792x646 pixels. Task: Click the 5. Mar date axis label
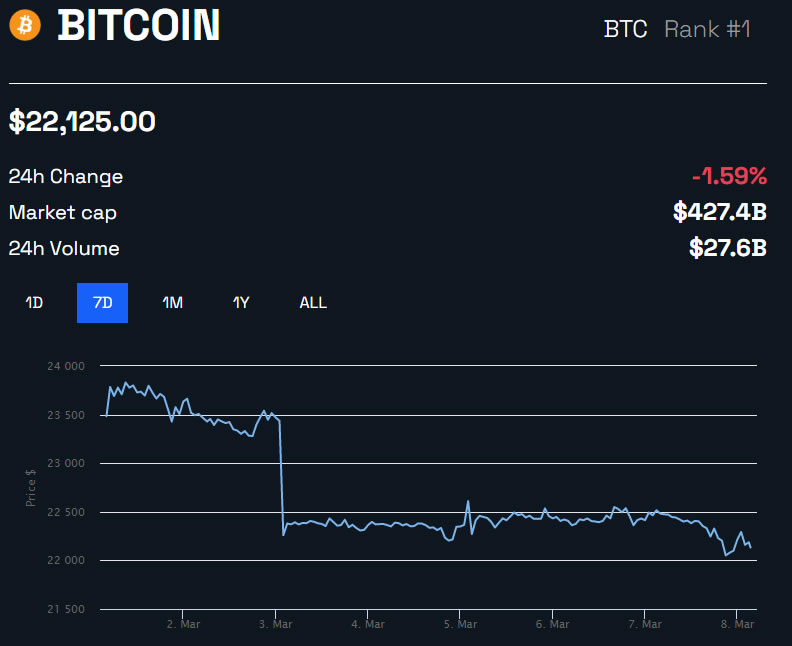point(460,624)
